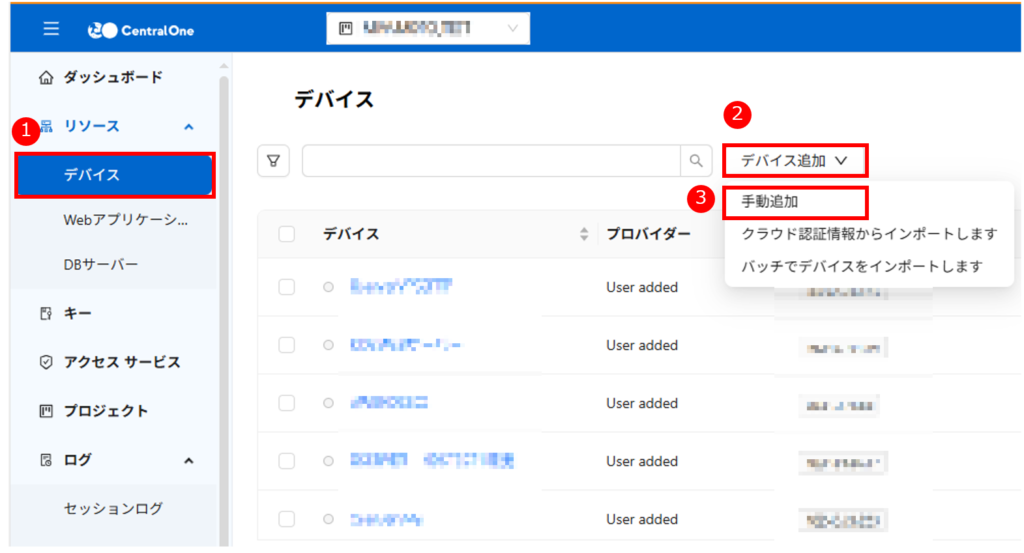This screenshot has height=553, width=1024.
Task: Click the アクセス サービス shield icon
Action: pyautogui.click(x=45, y=362)
